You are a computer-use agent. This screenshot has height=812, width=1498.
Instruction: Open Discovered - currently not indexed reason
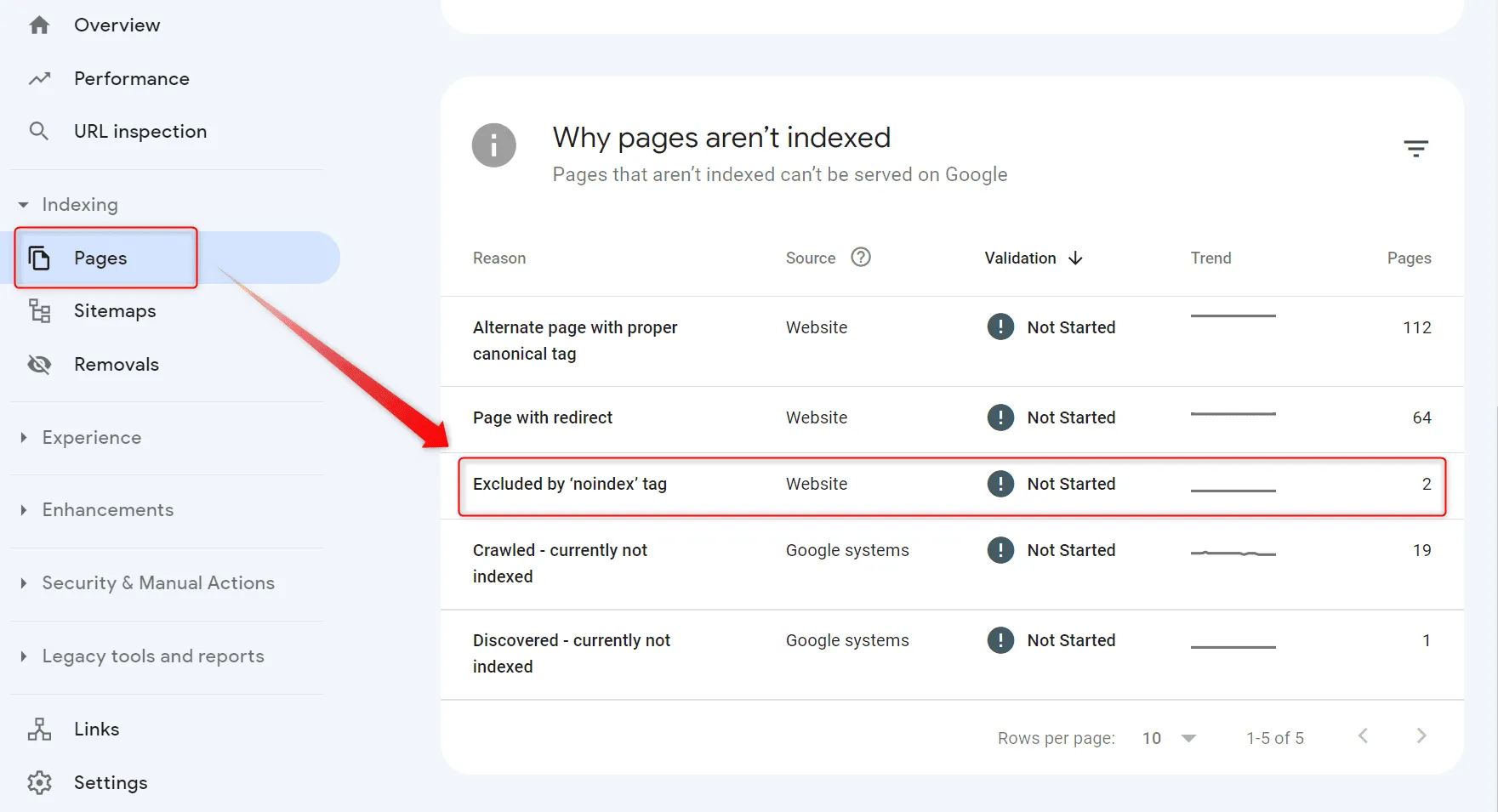[572, 653]
